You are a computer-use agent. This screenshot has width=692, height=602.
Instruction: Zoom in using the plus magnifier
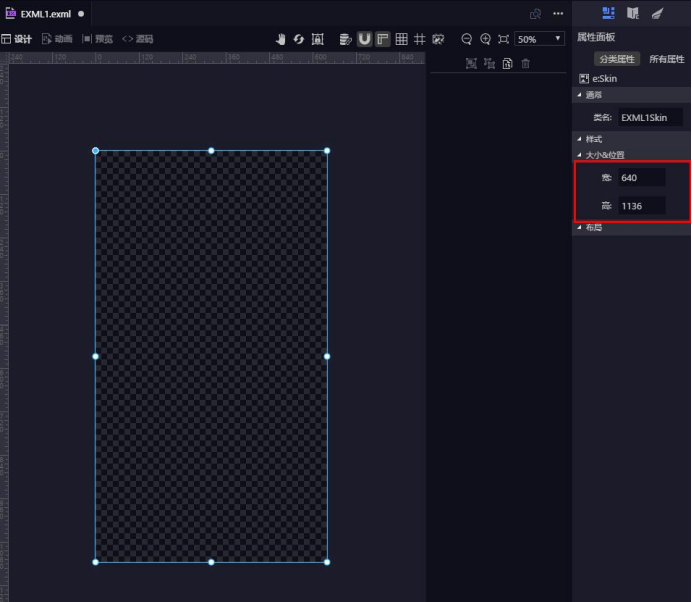(x=485, y=39)
